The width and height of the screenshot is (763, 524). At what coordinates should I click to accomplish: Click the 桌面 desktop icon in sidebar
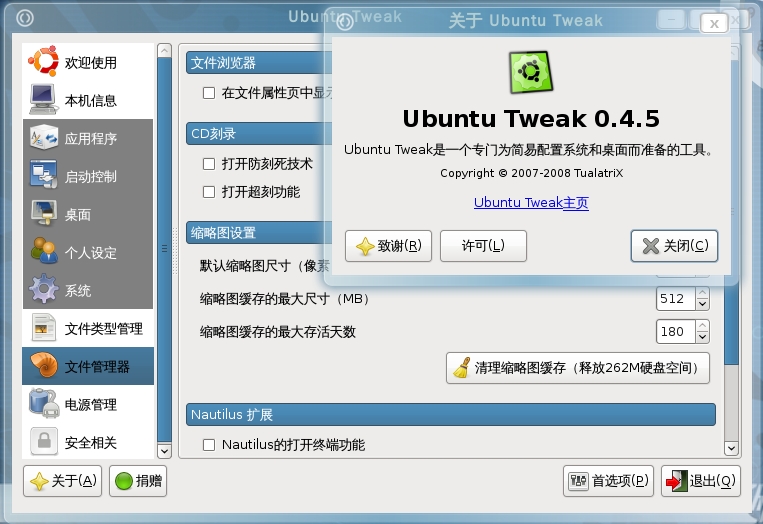point(43,213)
